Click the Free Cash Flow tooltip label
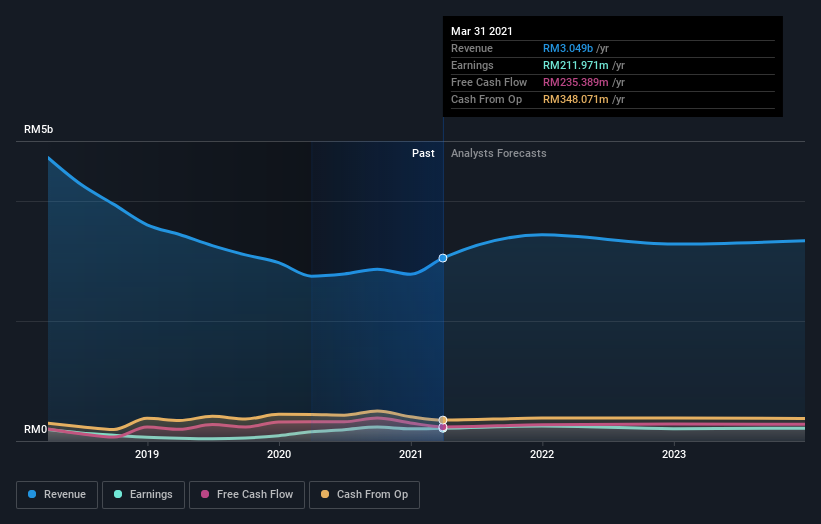This screenshot has width=821, height=524. coord(489,82)
